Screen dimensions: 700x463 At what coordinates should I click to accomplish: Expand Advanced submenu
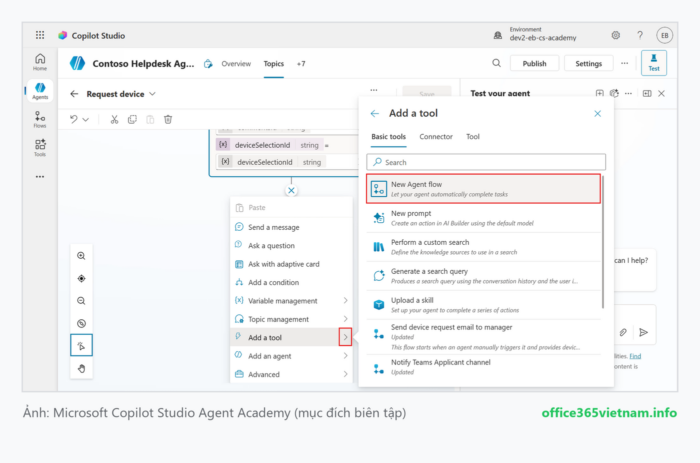345,374
